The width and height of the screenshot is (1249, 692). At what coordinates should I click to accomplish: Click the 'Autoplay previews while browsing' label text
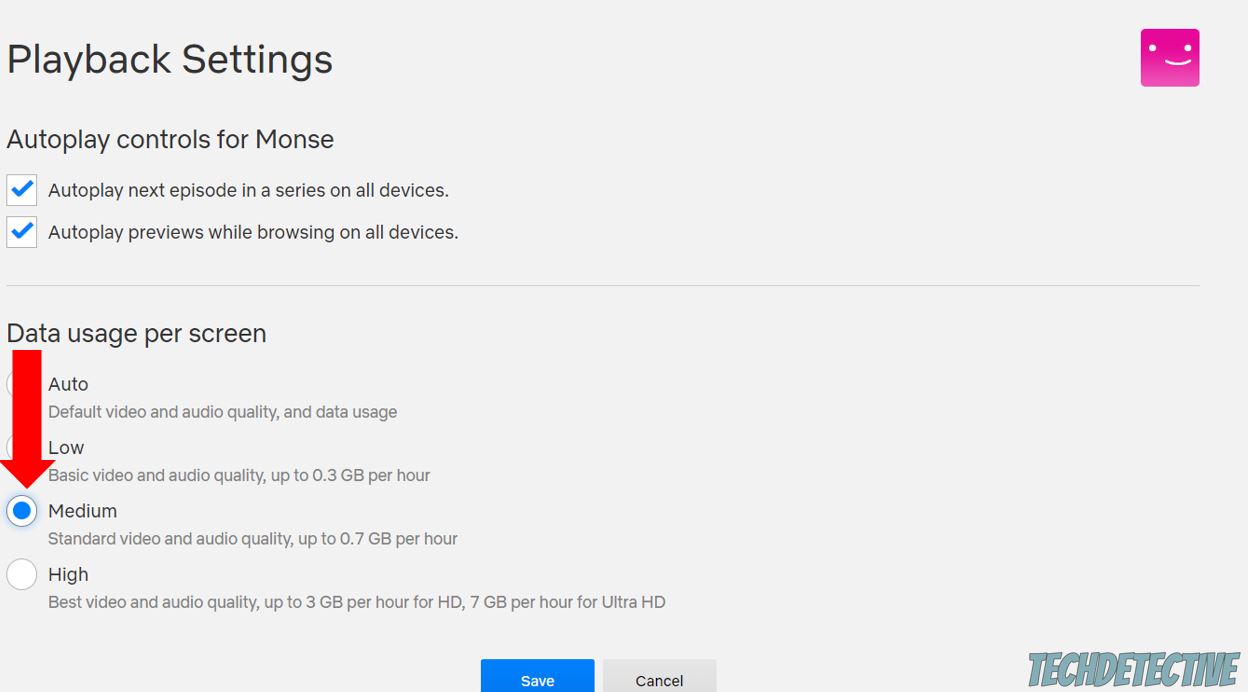(253, 232)
